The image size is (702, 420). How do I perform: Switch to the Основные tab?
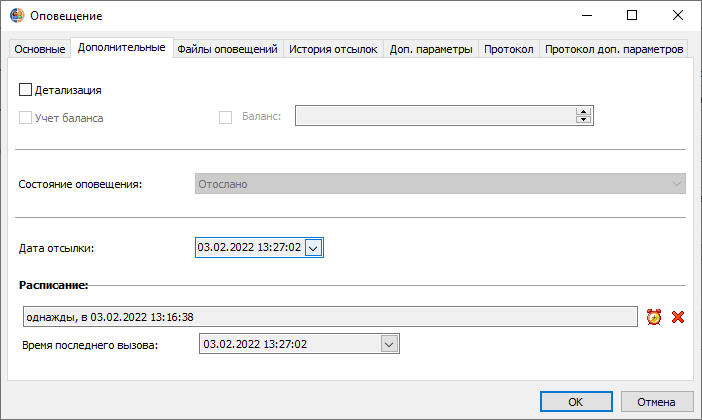[x=39, y=49]
